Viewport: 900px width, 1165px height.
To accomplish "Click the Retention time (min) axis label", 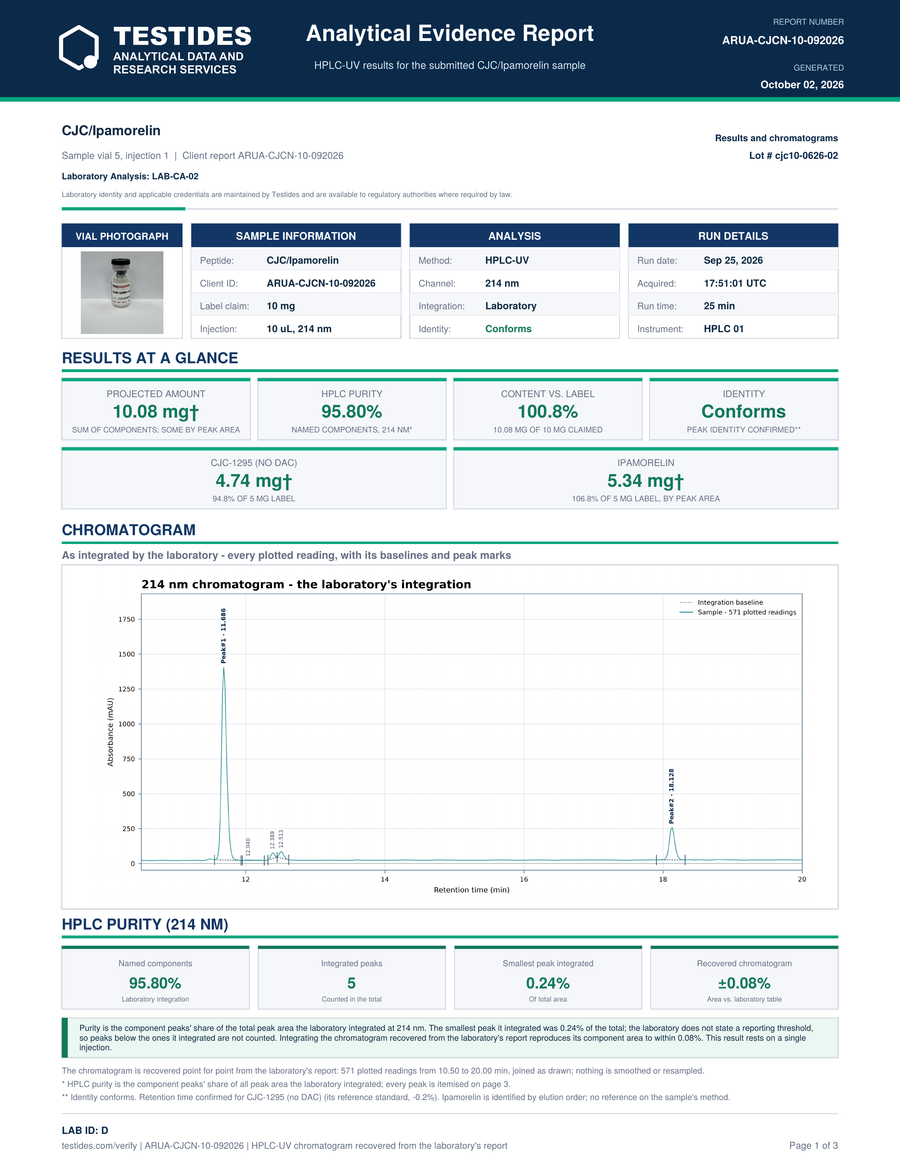I will (x=471, y=889).
